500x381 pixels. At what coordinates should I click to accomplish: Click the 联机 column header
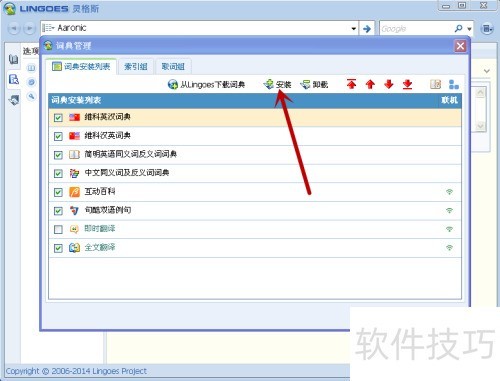pyautogui.click(x=449, y=100)
